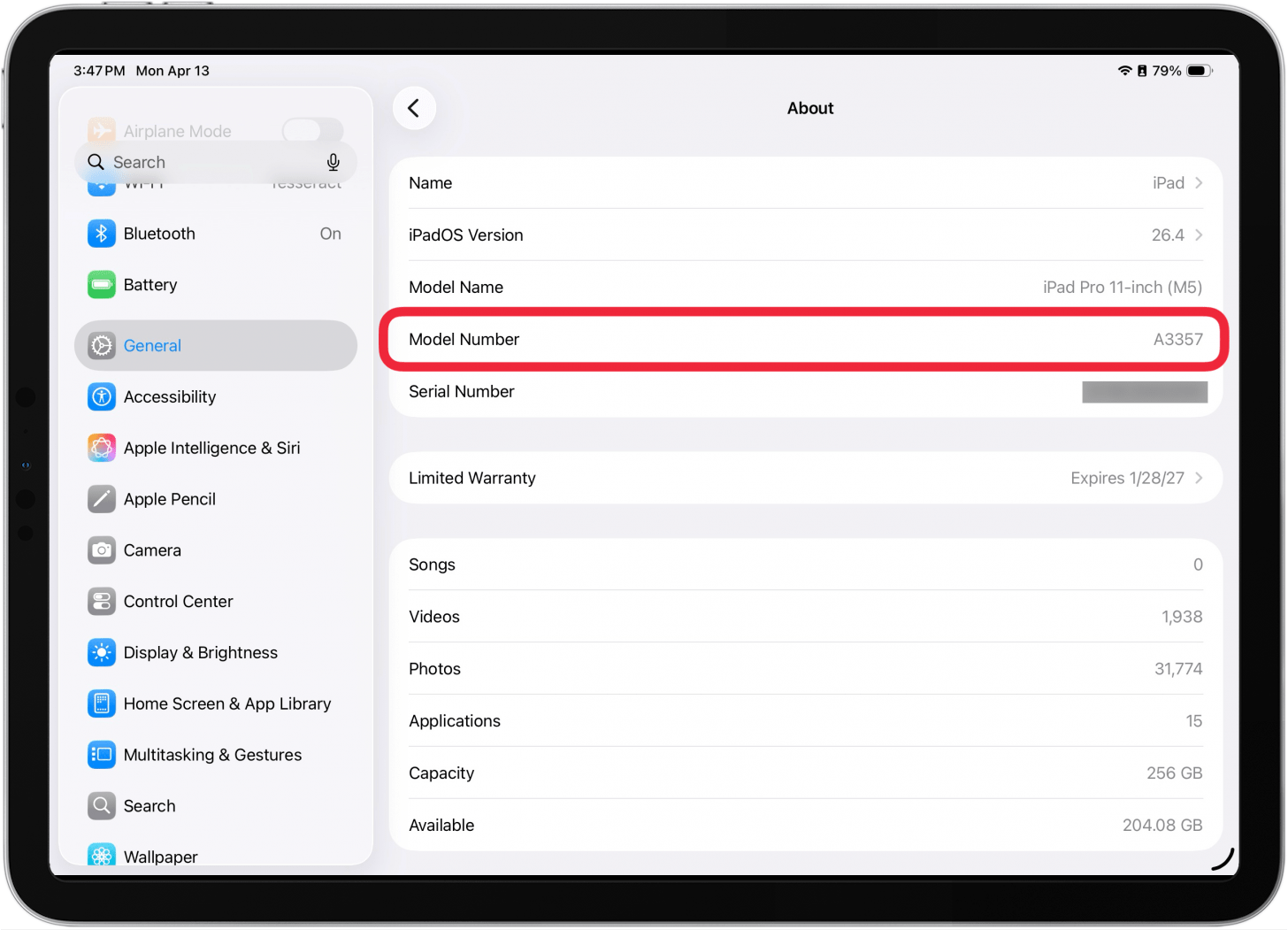Tap the 3:47 PM clock in status bar
The height and width of the screenshot is (930, 1288).
(x=99, y=71)
